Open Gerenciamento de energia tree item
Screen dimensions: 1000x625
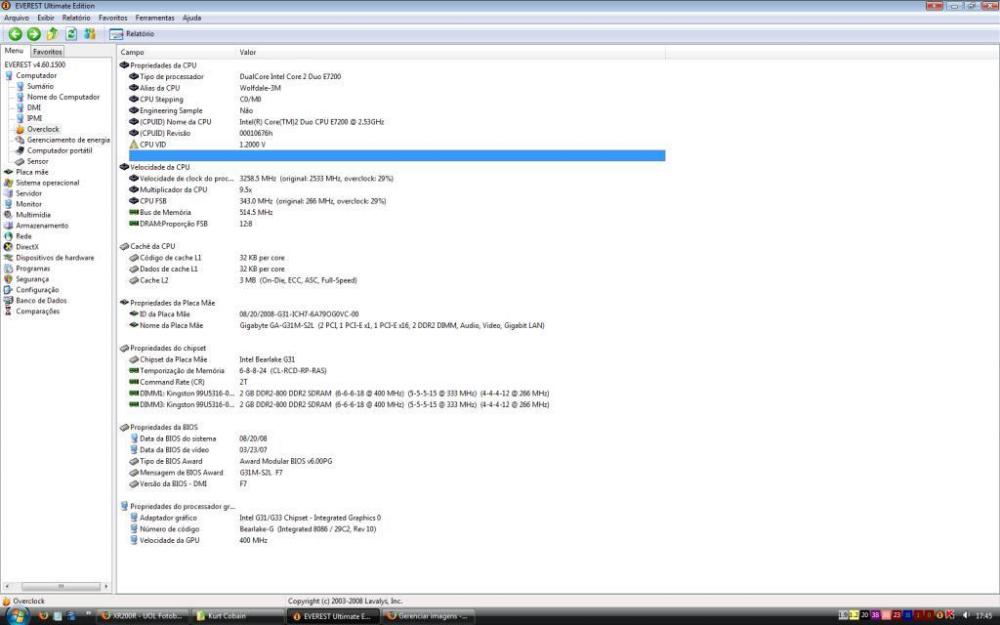point(68,140)
